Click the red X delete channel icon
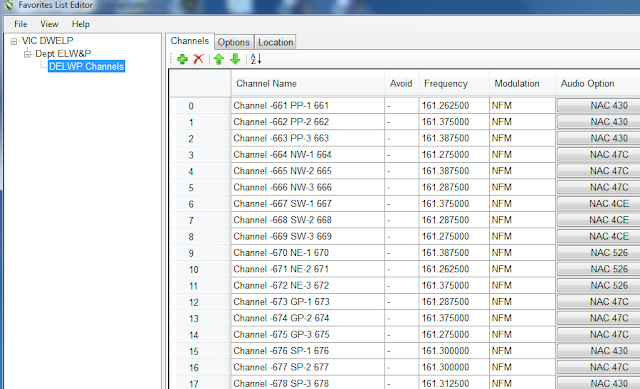640x389 pixels. click(199, 59)
